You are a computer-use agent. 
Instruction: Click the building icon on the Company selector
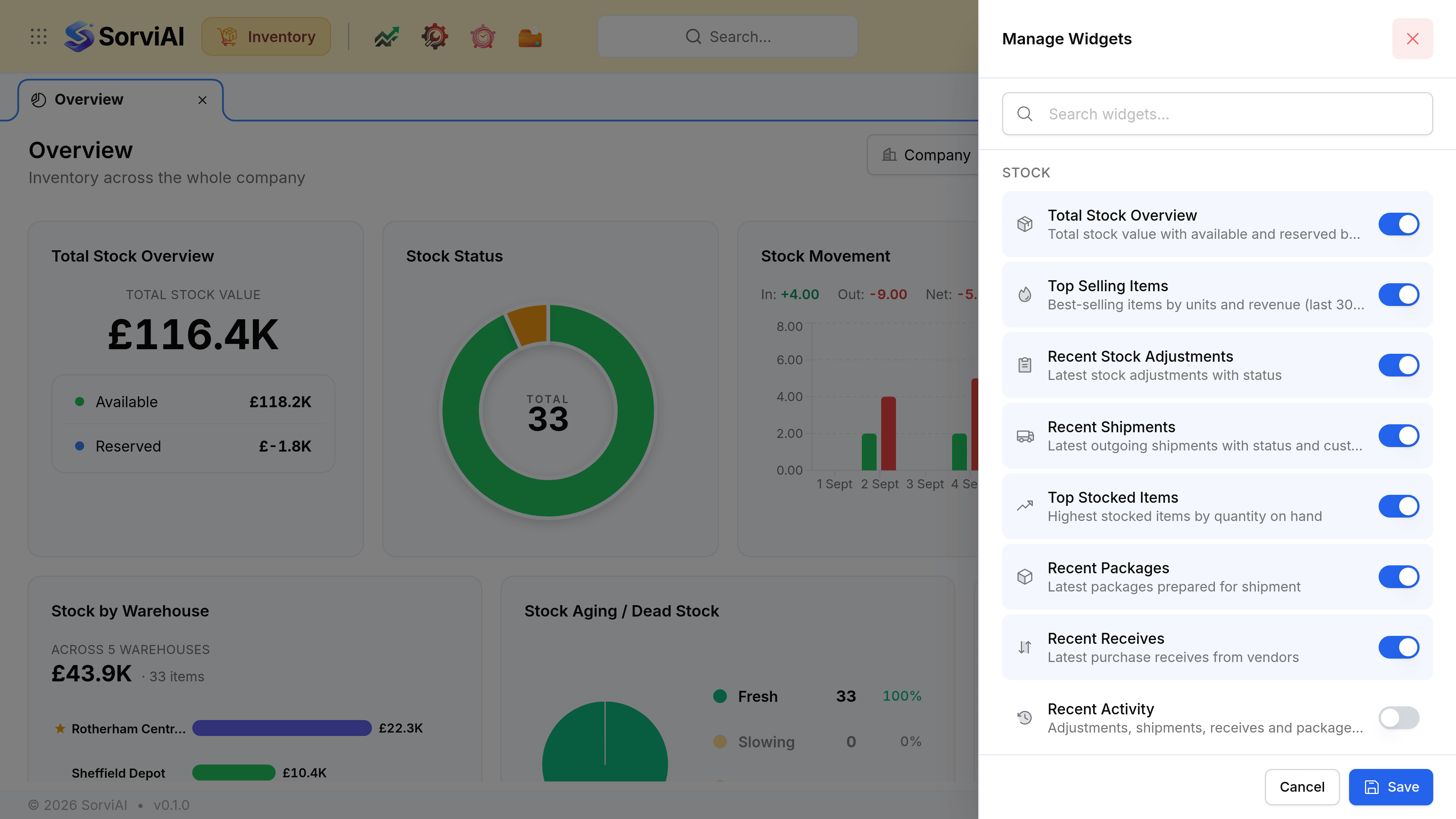pyautogui.click(x=889, y=155)
